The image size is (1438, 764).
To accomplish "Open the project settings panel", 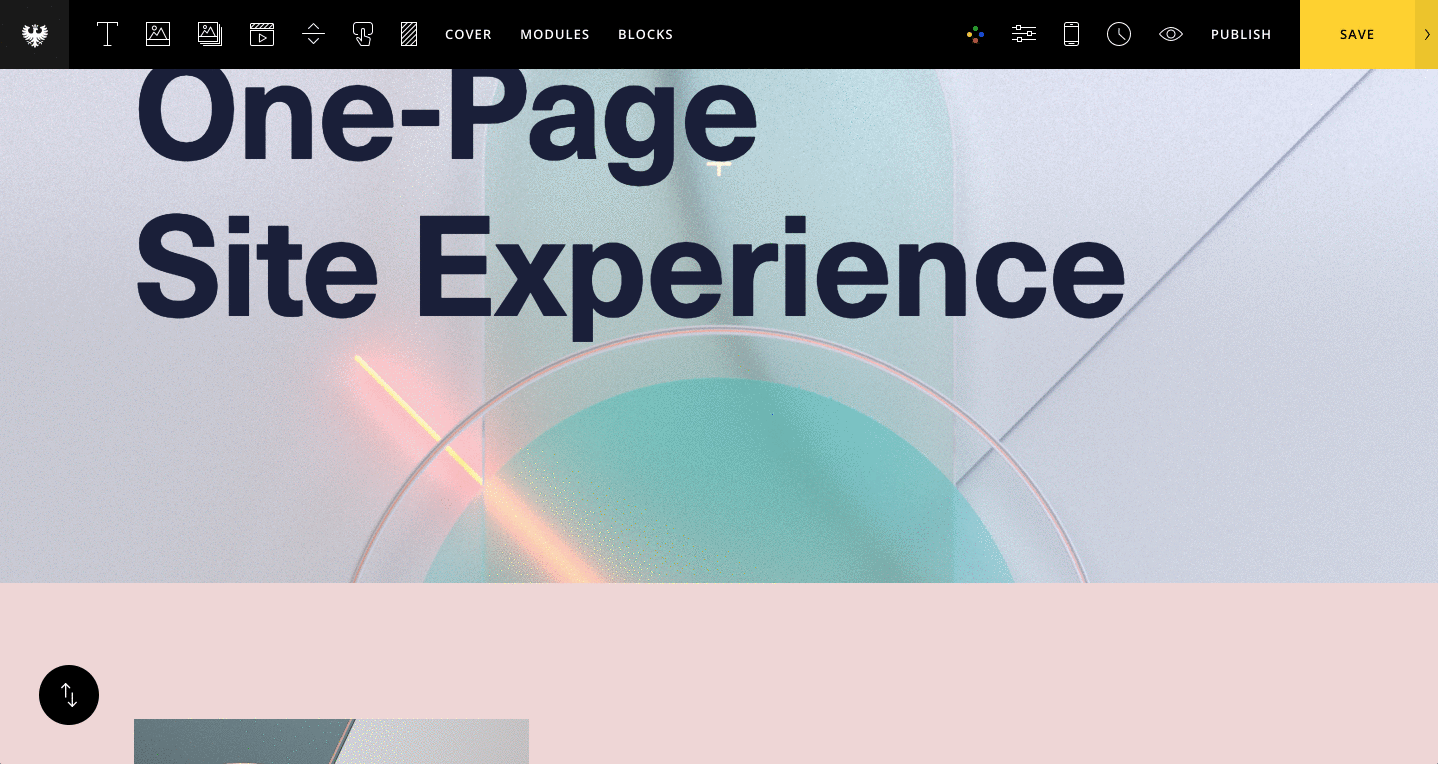I will point(1023,34).
